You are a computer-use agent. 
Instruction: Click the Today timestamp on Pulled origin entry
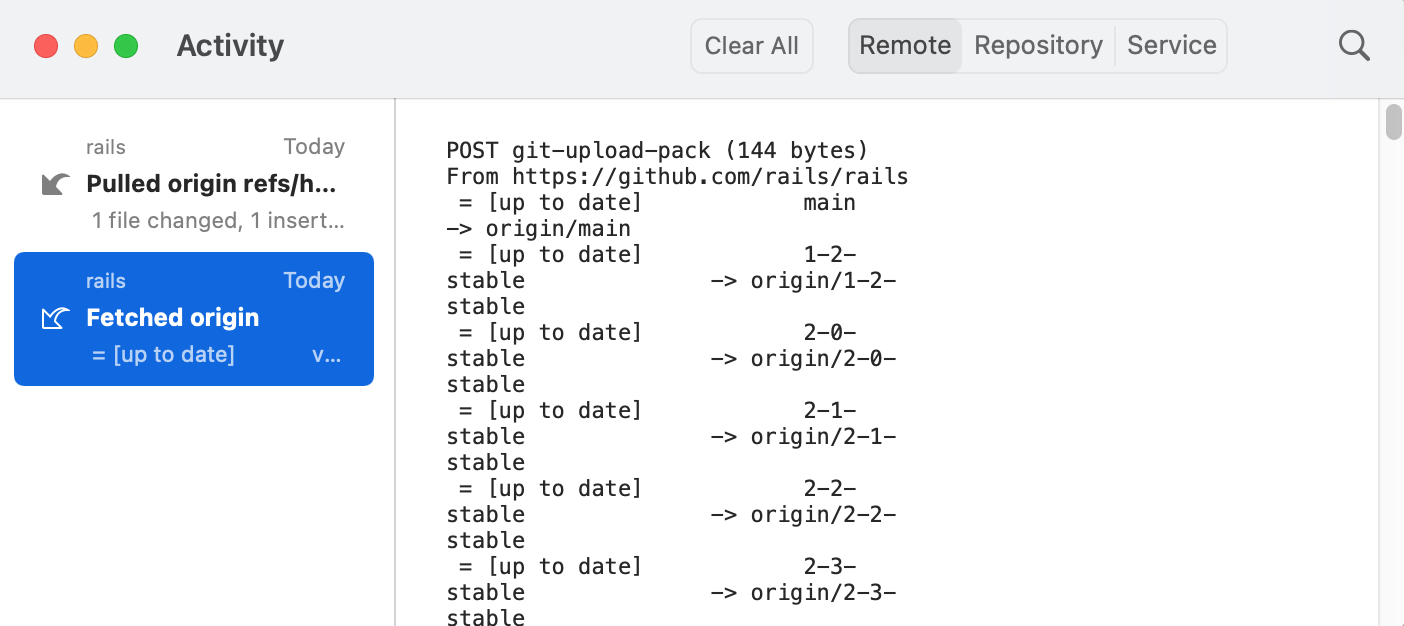[314, 147]
